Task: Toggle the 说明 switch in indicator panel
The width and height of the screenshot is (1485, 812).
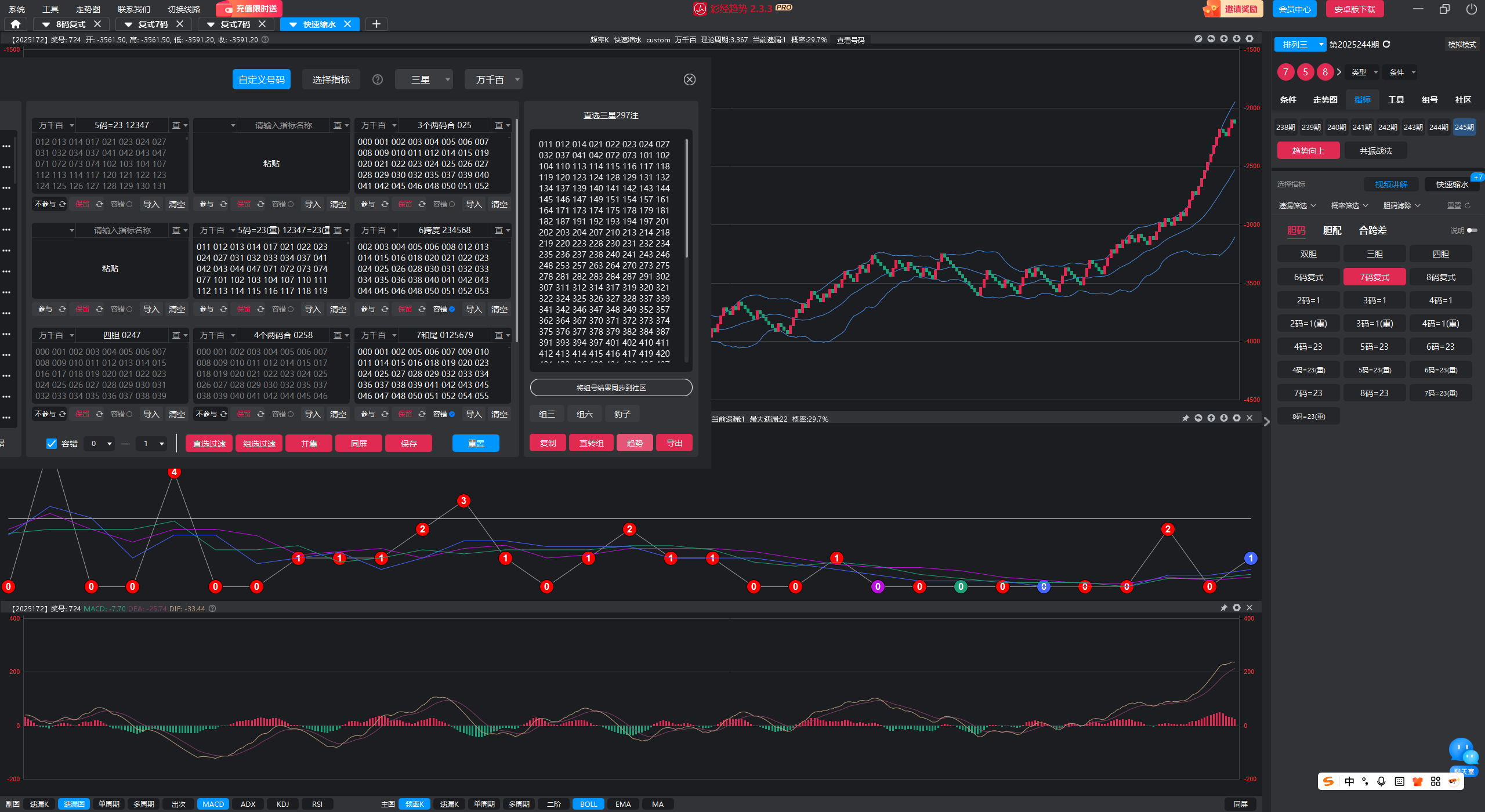Action: coord(1472,231)
